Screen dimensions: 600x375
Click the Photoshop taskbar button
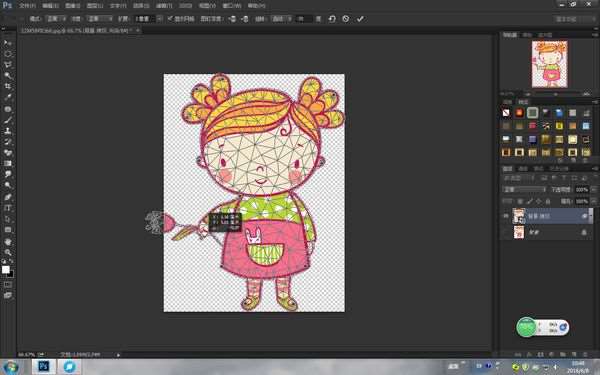tap(44, 367)
